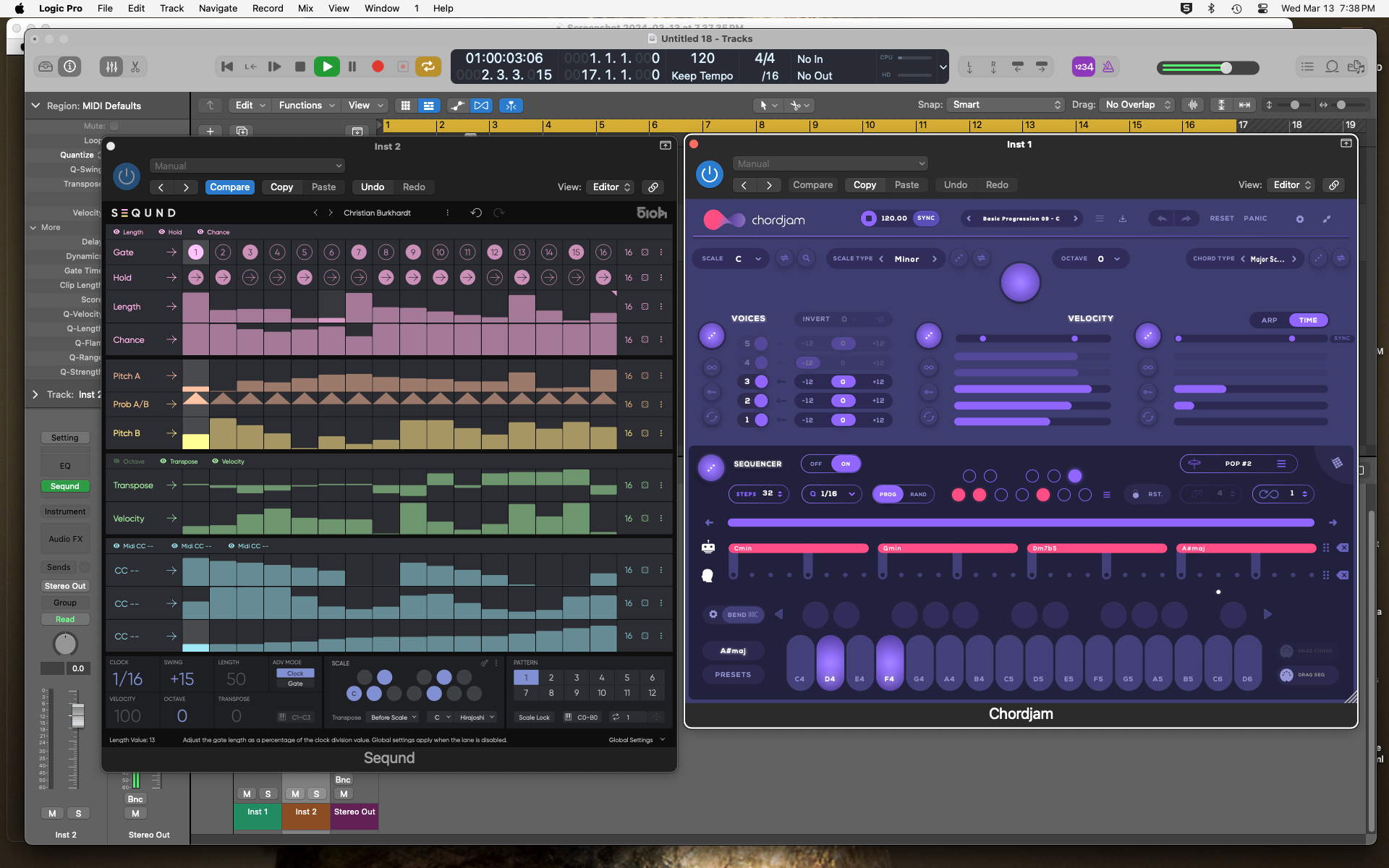Click Chordjam SYNC tempo button

coord(926,218)
